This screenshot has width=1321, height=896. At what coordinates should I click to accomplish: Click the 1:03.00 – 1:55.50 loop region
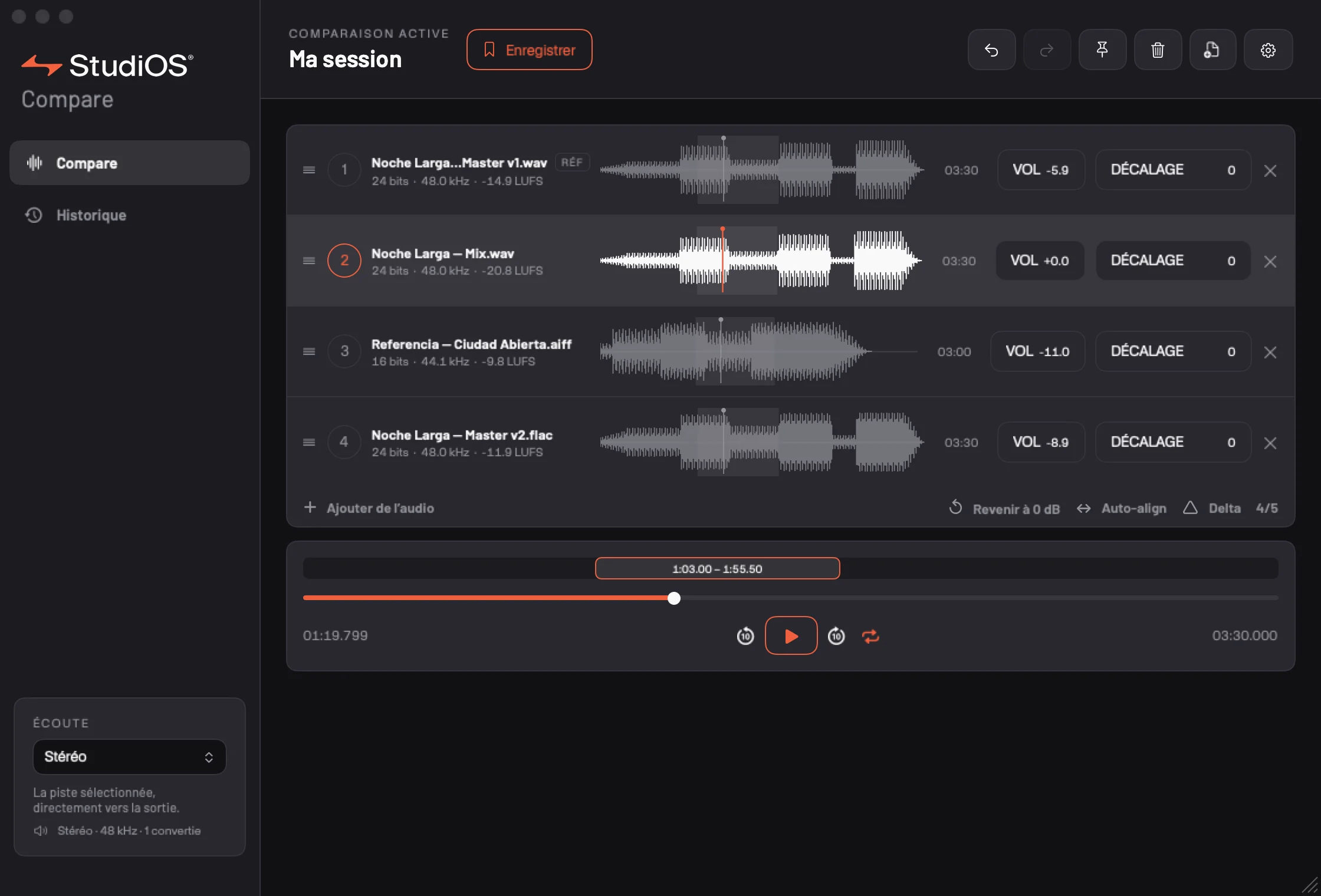coord(717,569)
